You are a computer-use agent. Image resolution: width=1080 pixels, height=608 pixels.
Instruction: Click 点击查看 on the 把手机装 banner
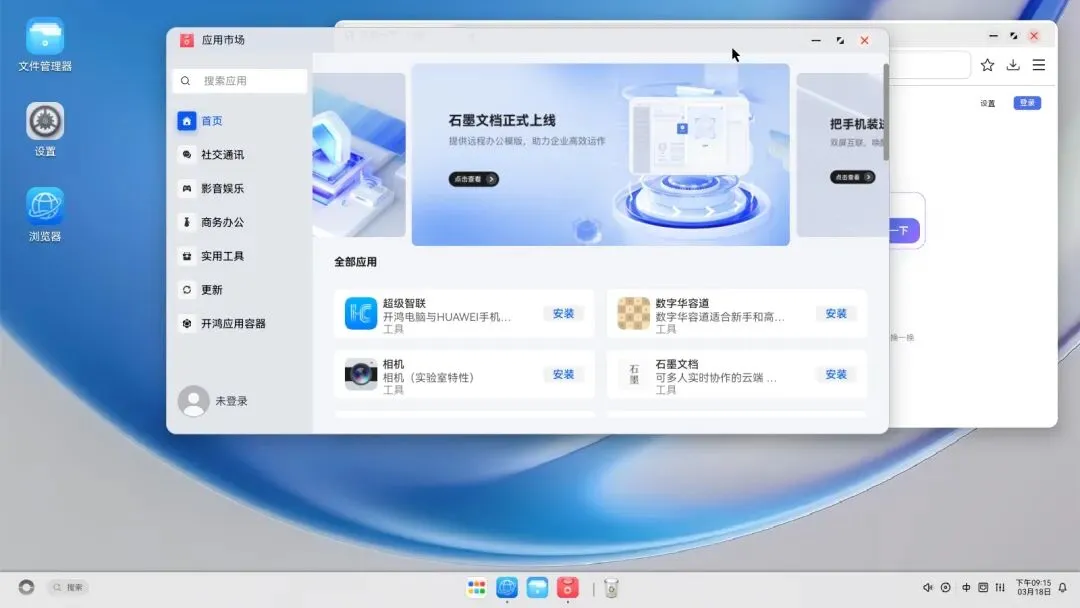click(853, 177)
